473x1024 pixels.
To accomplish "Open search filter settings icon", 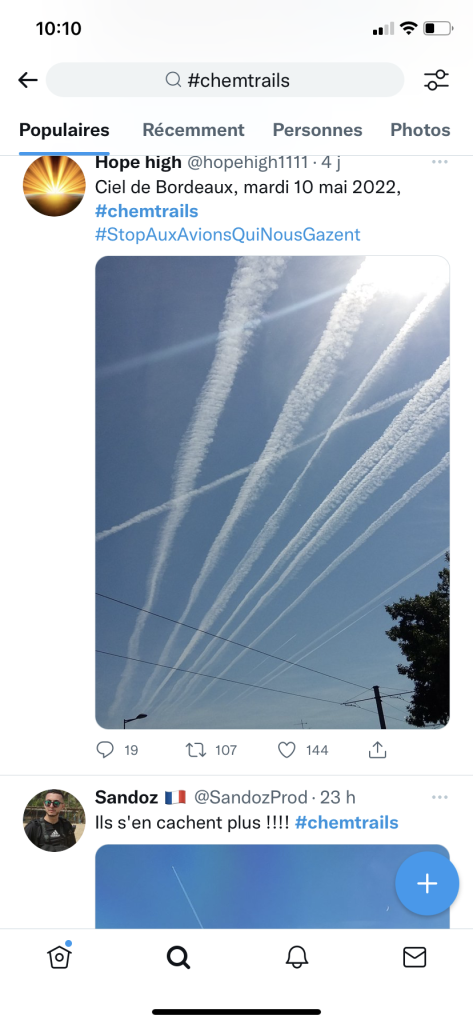I will (436, 80).
